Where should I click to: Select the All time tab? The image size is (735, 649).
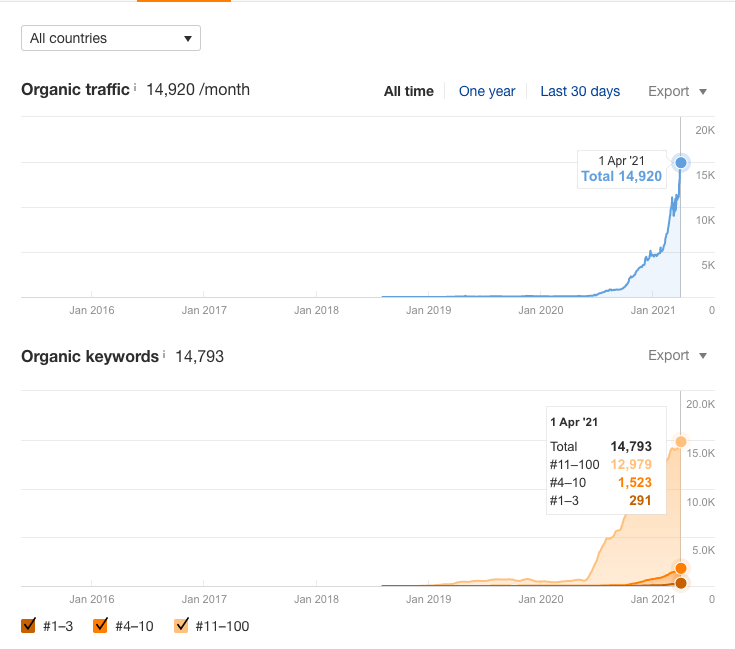(x=409, y=91)
